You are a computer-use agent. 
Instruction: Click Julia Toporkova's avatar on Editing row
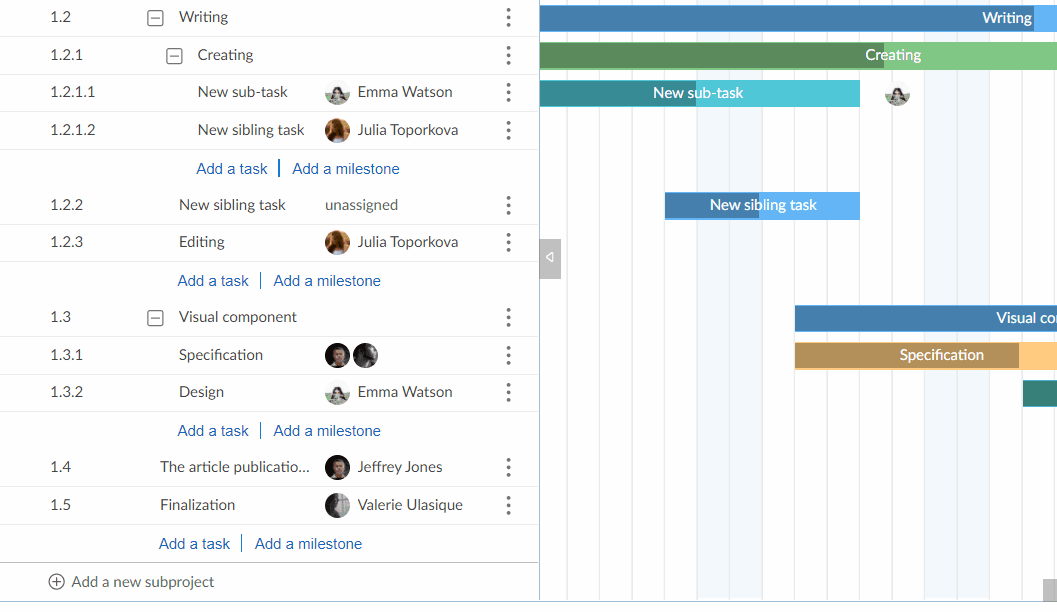[x=337, y=242]
